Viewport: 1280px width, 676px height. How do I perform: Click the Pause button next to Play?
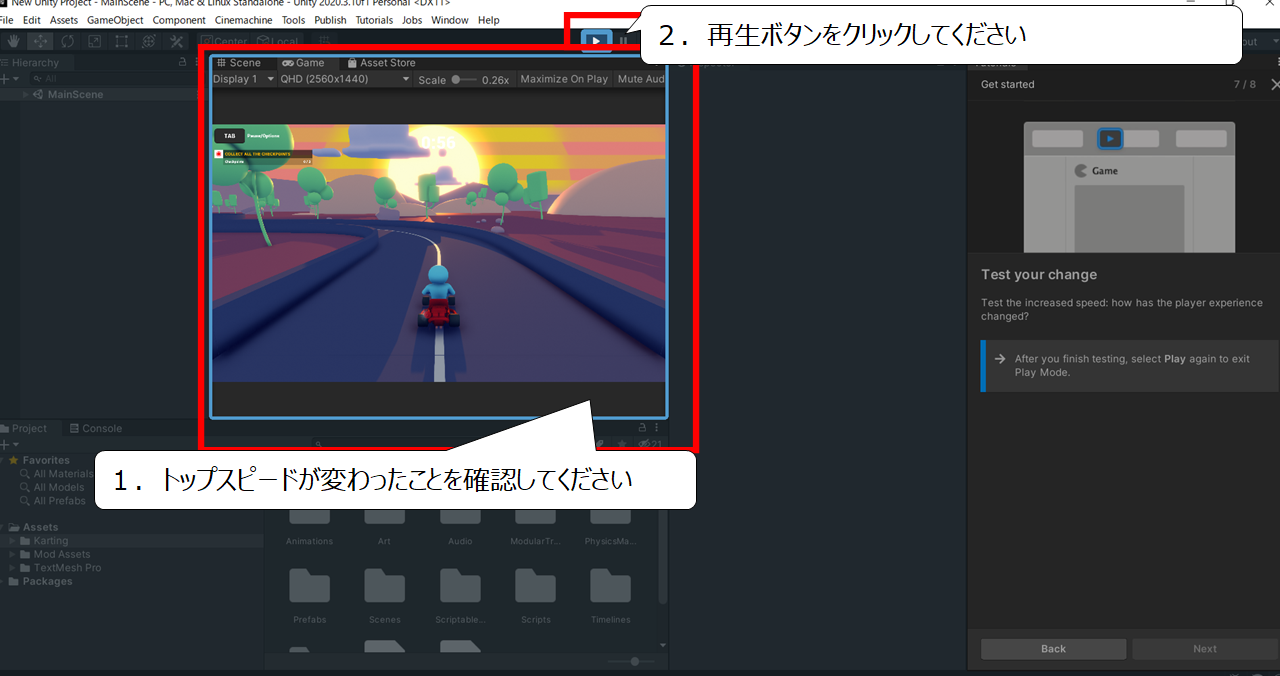coord(624,41)
